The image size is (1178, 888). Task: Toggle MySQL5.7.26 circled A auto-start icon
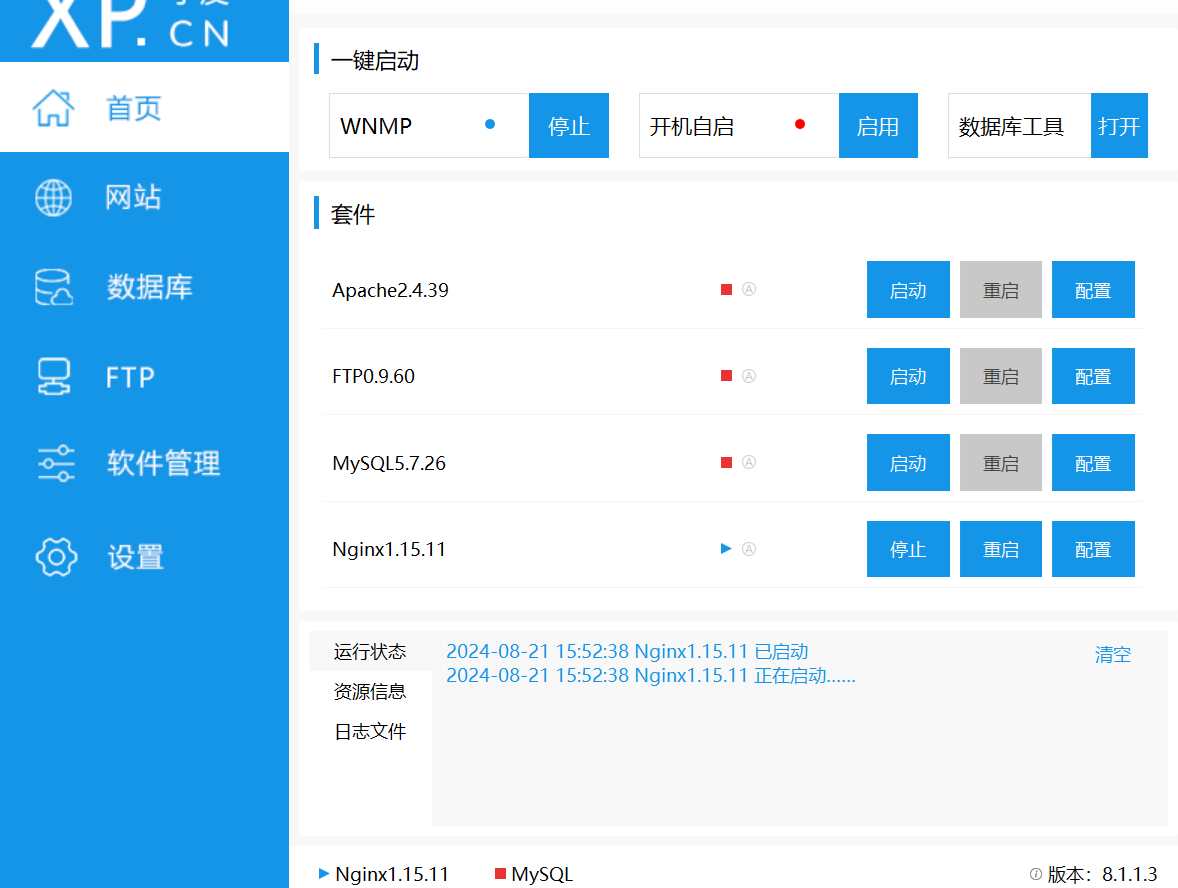(749, 462)
